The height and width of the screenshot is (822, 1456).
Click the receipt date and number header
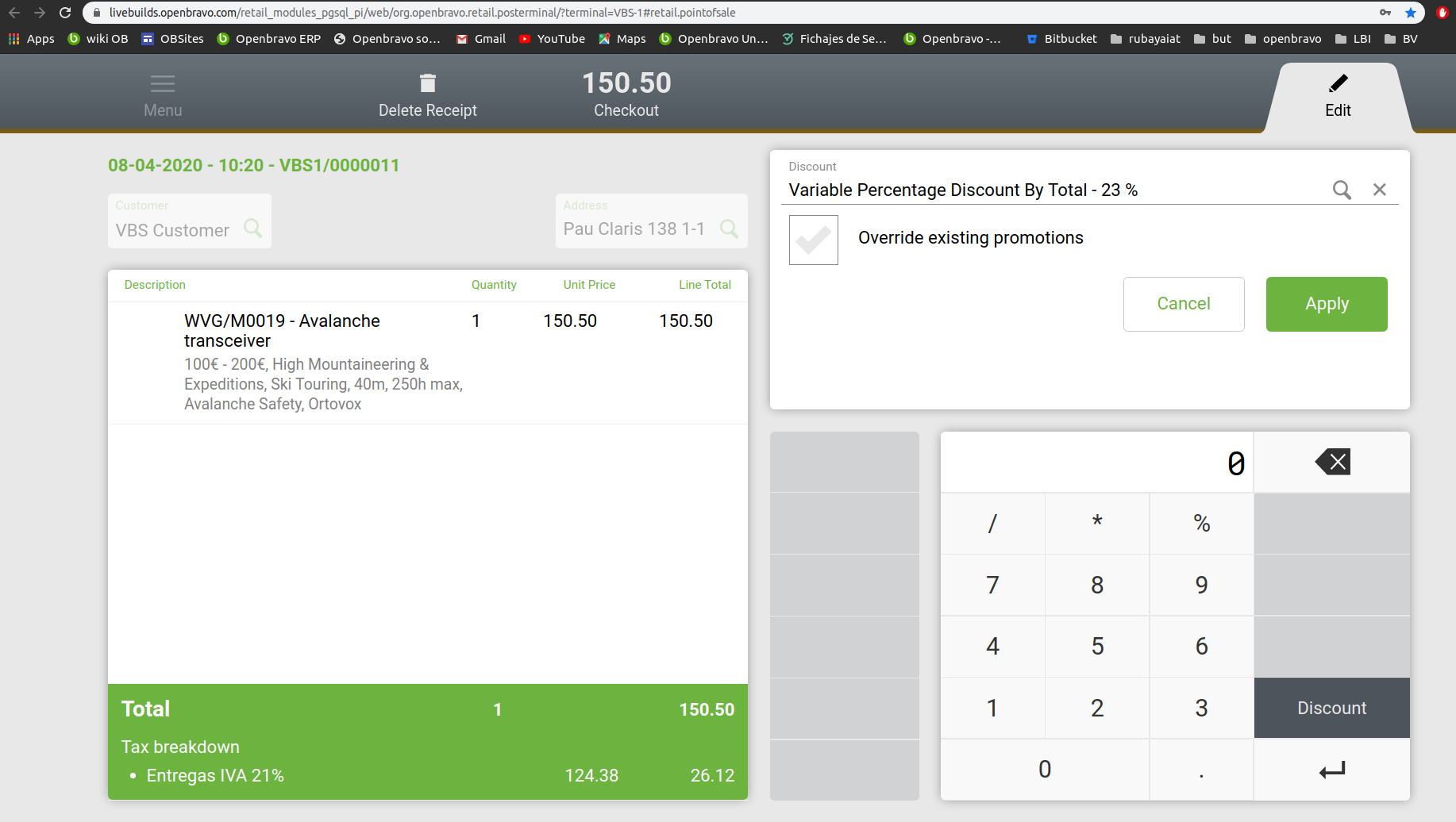tap(254, 165)
